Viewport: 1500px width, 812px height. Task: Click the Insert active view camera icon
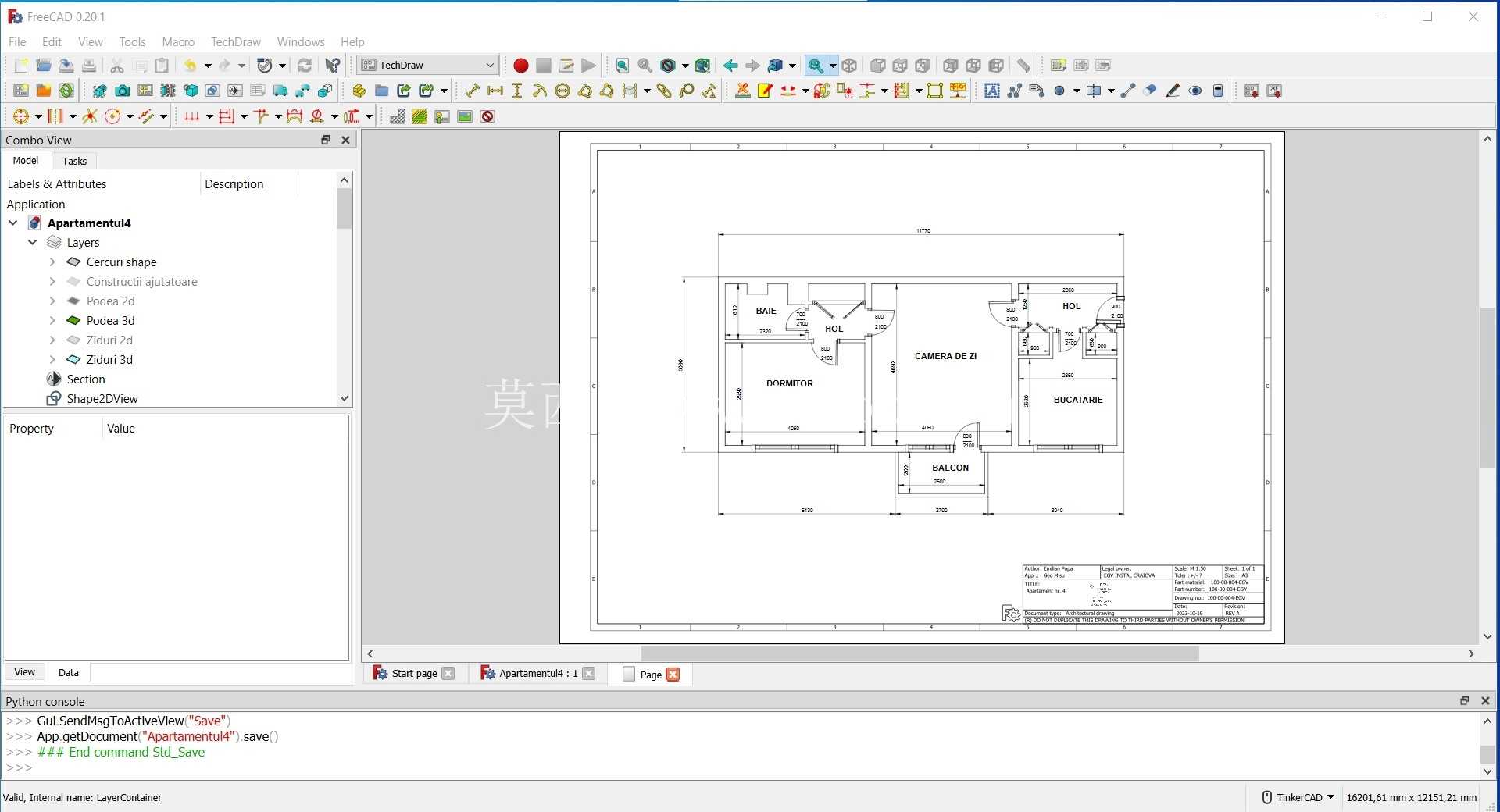point(123,91)
